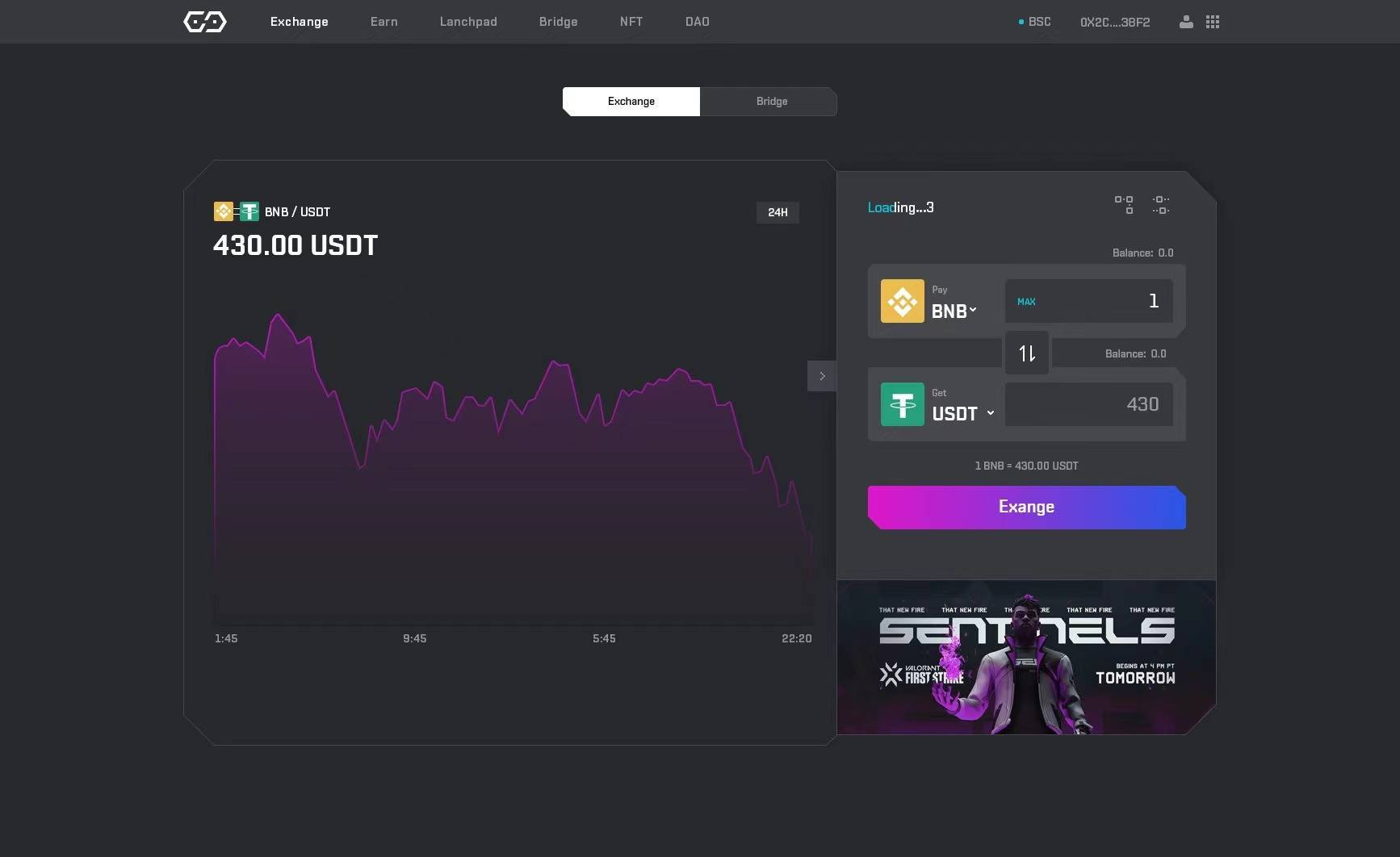Open the Earn menu item
Viewport: 1400px width, 857px height.
(384, 22)
